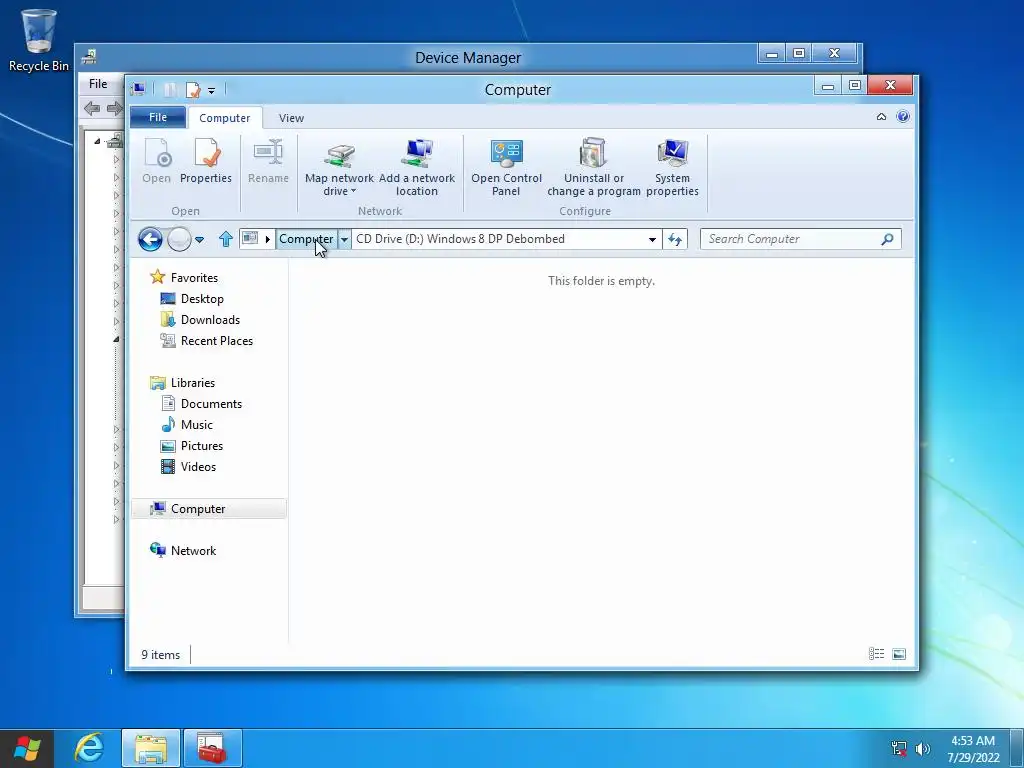Select Computer in the navigation pane
The image size is (1024, 768).
coord(209,509)
